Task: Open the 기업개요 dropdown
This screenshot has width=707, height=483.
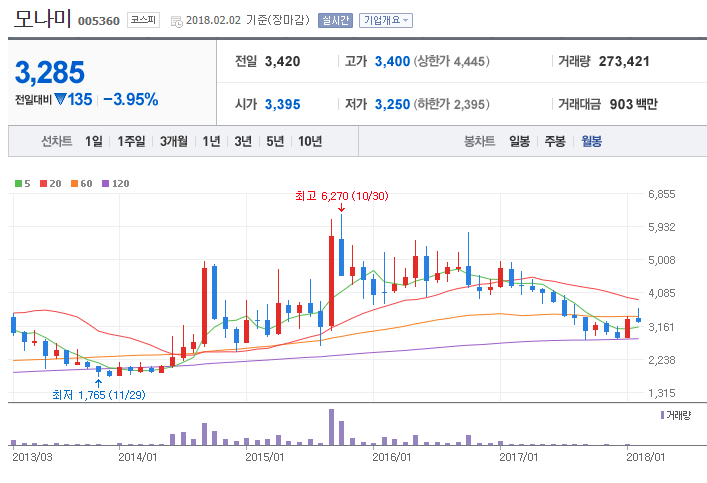Action: coord(386,20)
